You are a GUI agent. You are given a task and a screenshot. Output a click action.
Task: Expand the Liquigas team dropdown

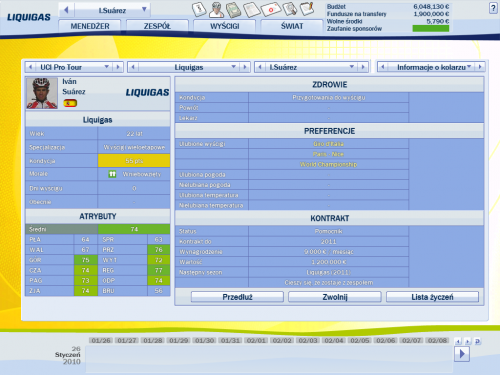pyautogui.click(x=234, y=67)
